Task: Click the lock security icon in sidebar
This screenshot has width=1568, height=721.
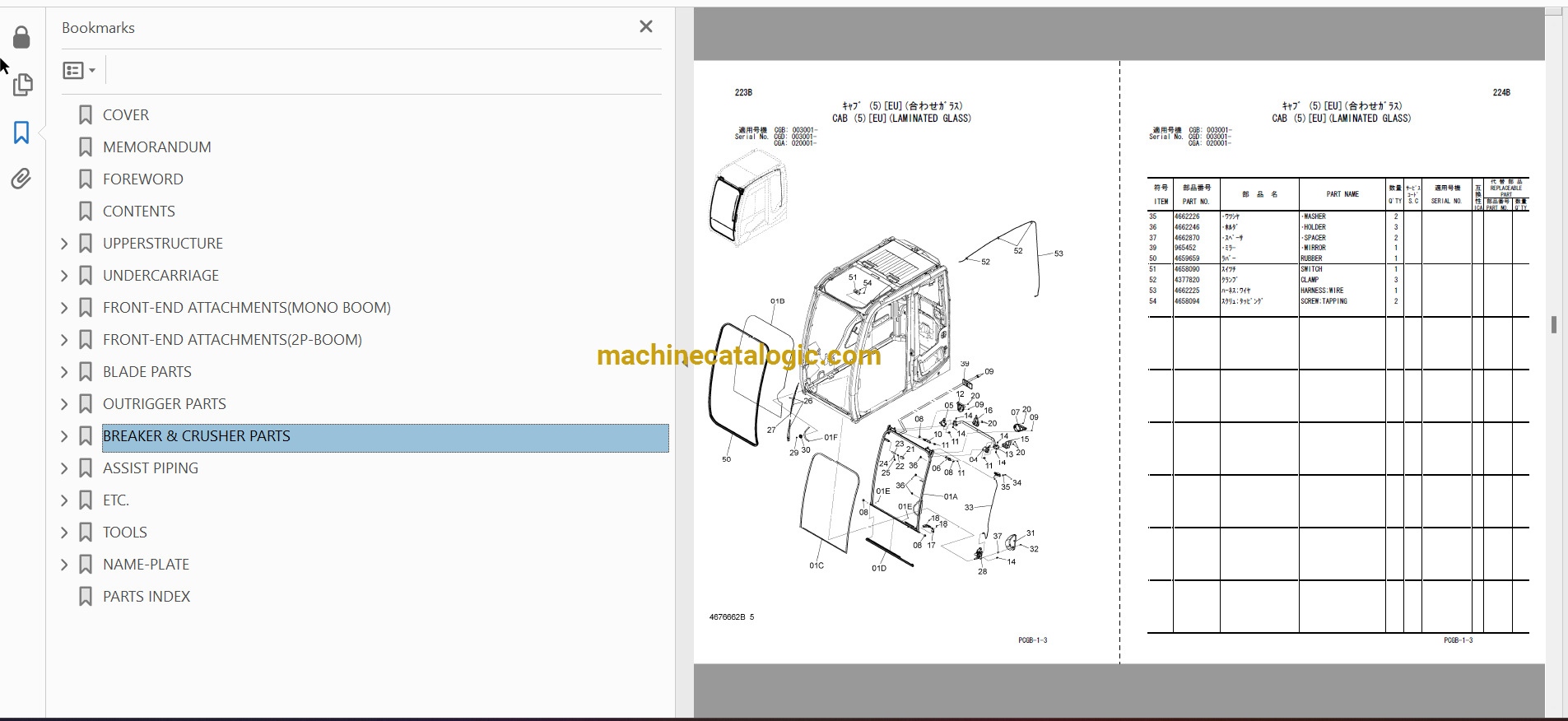Action: (x=21, y=37)
